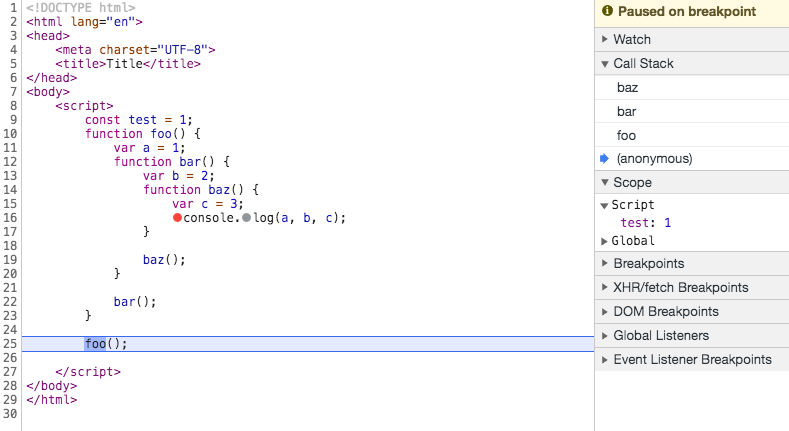
Task: Click 'function baz()' declaration on line 14
Action: tap(193, 190)
